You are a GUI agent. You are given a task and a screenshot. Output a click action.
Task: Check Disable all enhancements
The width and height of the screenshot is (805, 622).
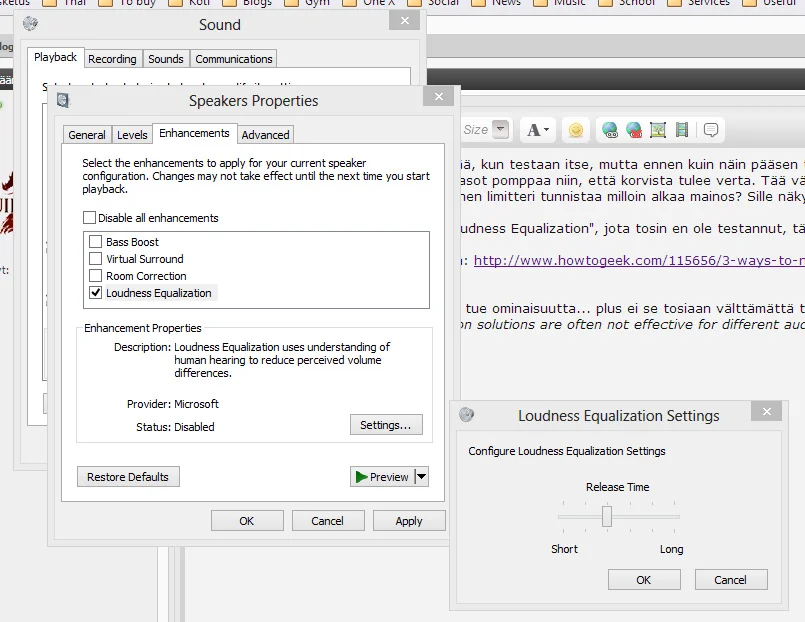click(90, 218)
